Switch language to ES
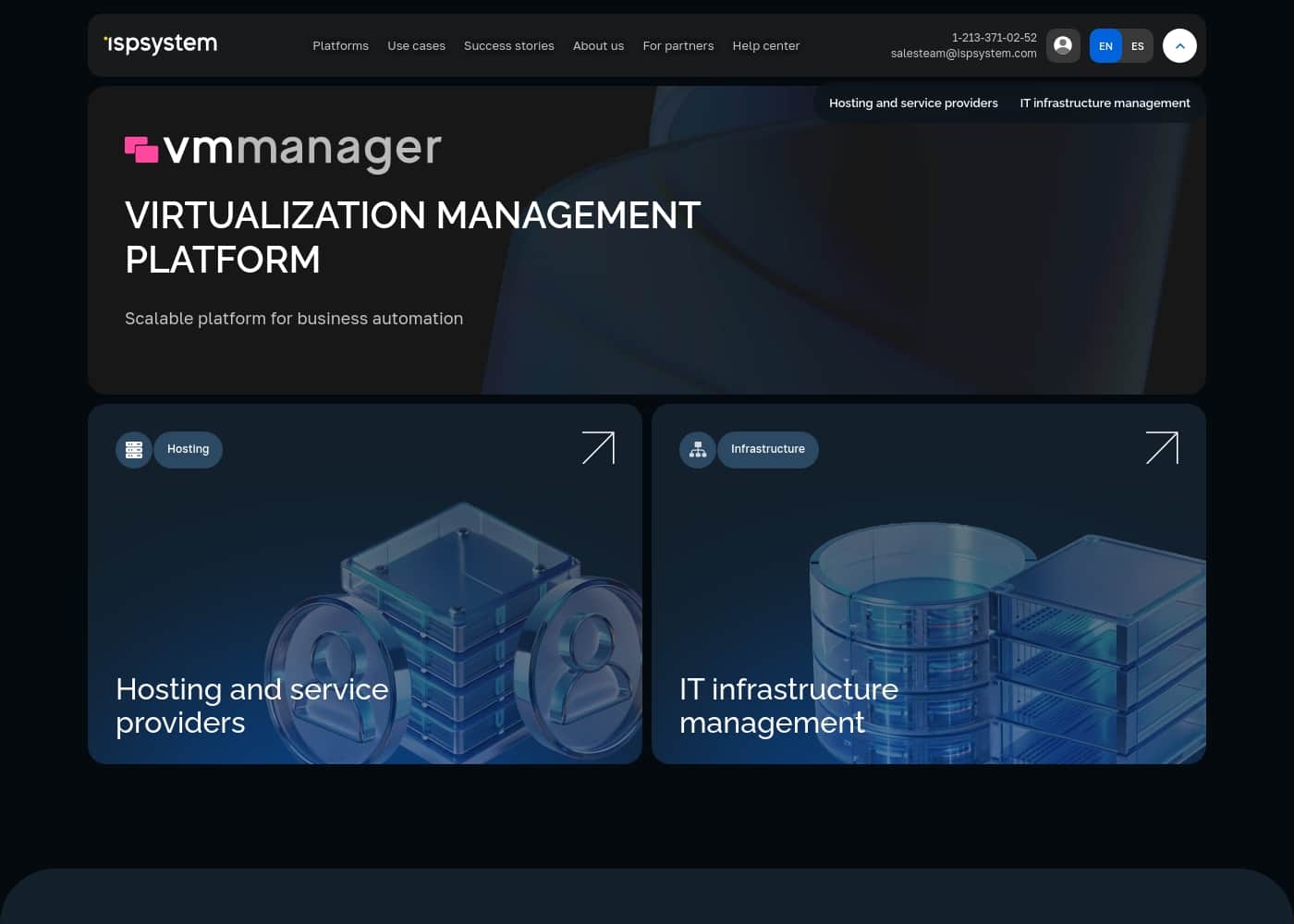This screenshot has width=1294, height=924. [1138, 45]
